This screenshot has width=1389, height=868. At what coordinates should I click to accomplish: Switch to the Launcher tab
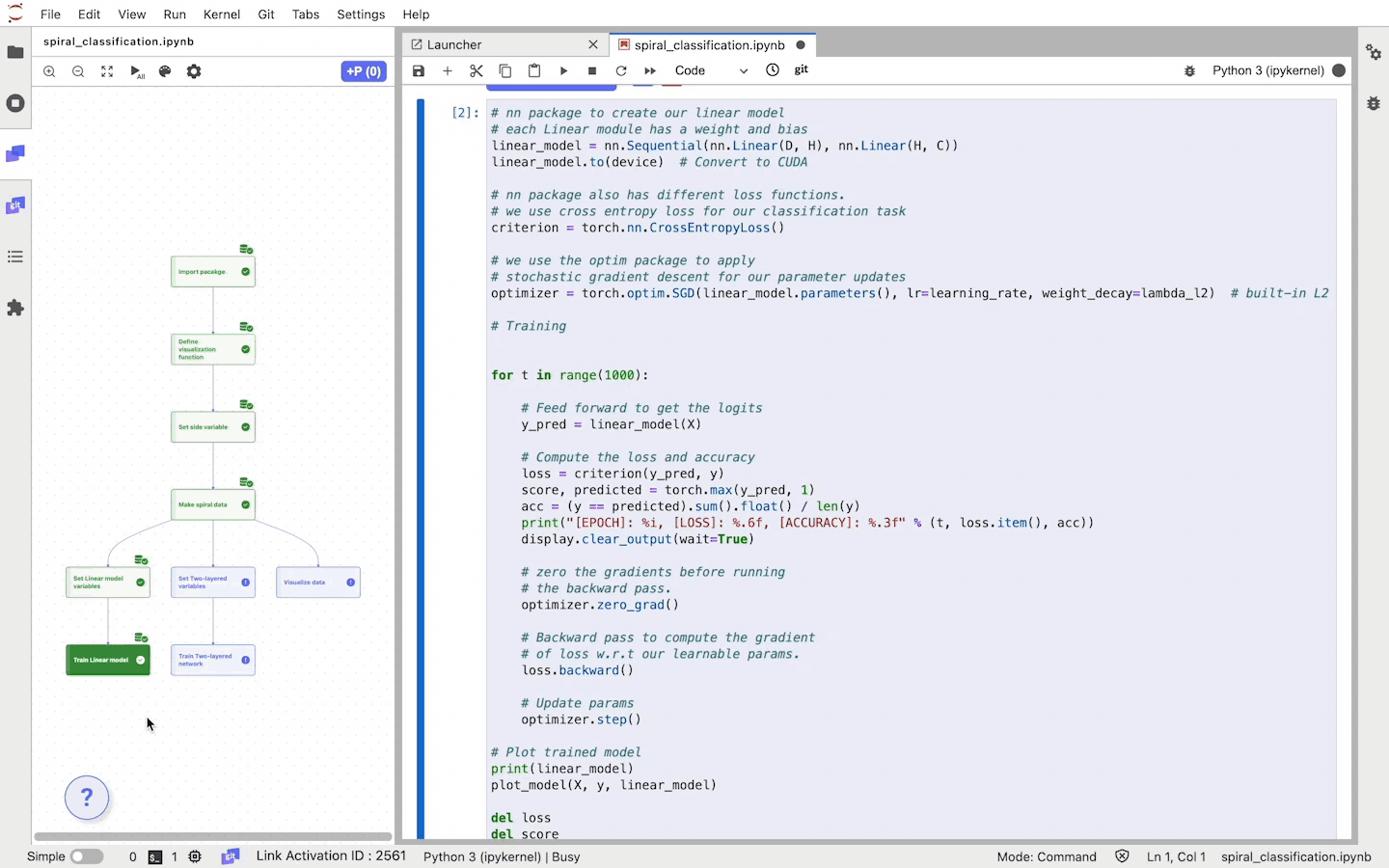click(x=454, y=44)
